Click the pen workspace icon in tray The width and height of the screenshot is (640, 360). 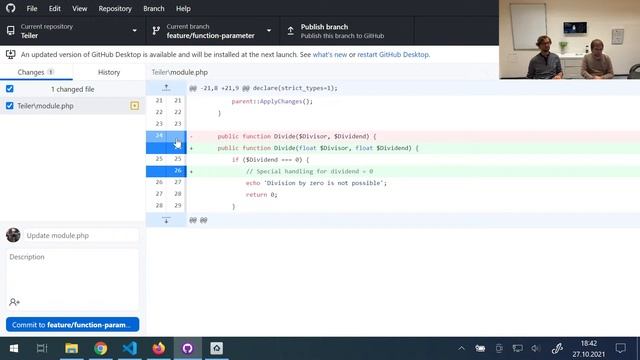tap(557, 348)
